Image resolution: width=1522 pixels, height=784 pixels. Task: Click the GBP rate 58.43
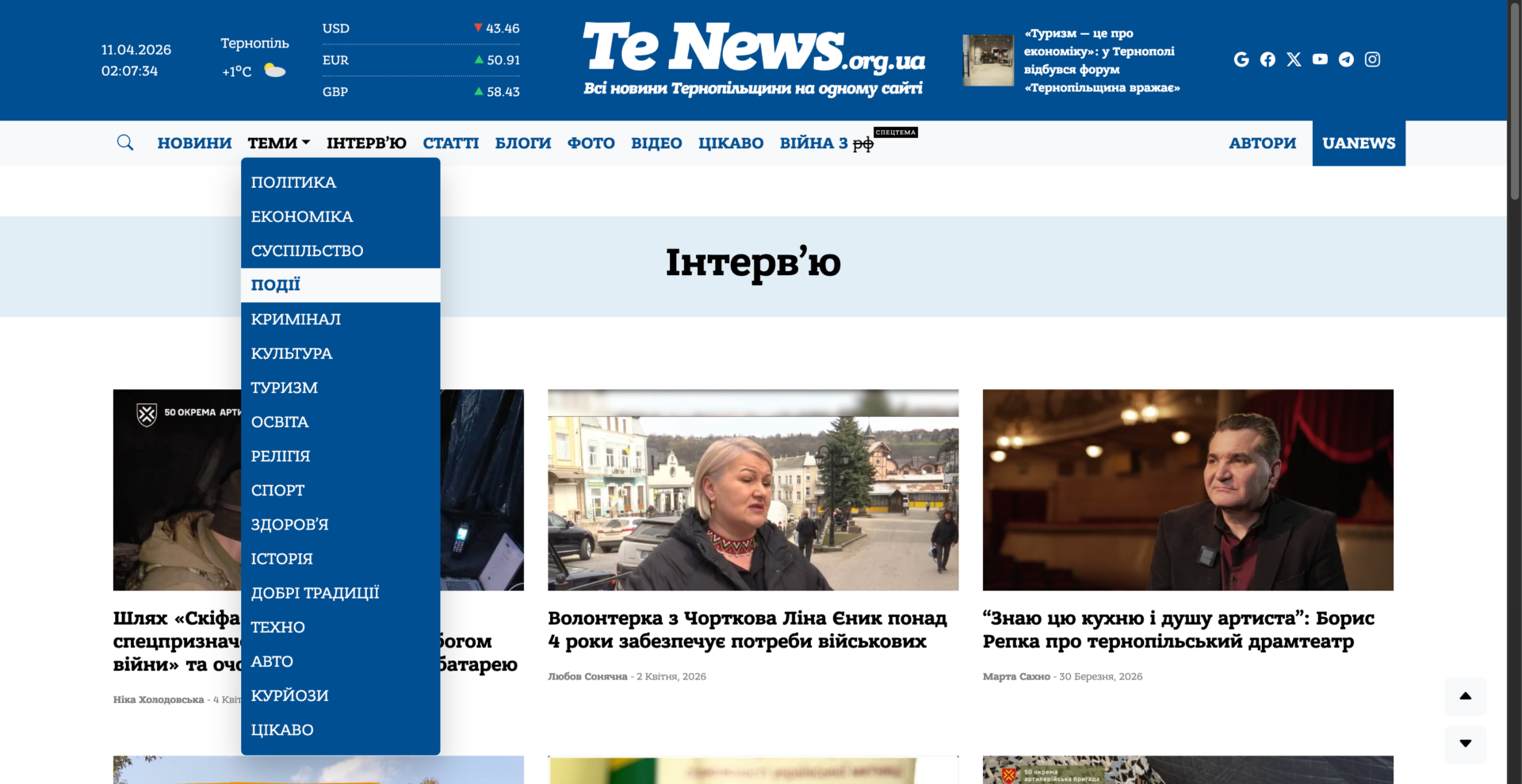503,92
